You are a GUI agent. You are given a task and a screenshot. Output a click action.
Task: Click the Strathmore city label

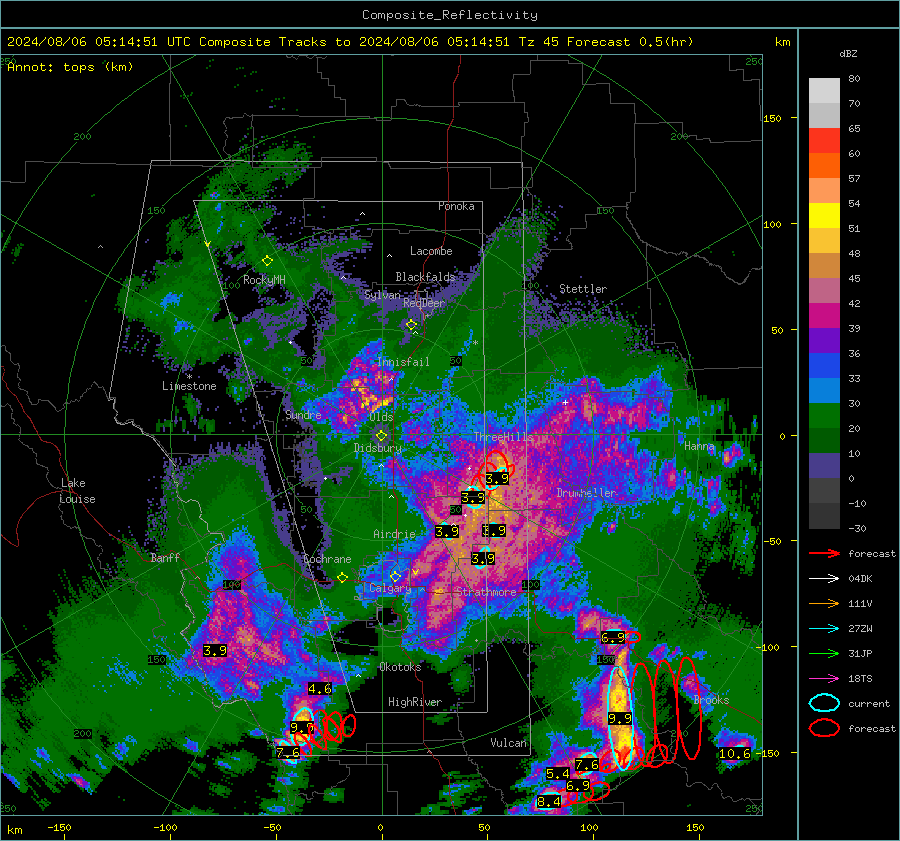coord(486,592)
